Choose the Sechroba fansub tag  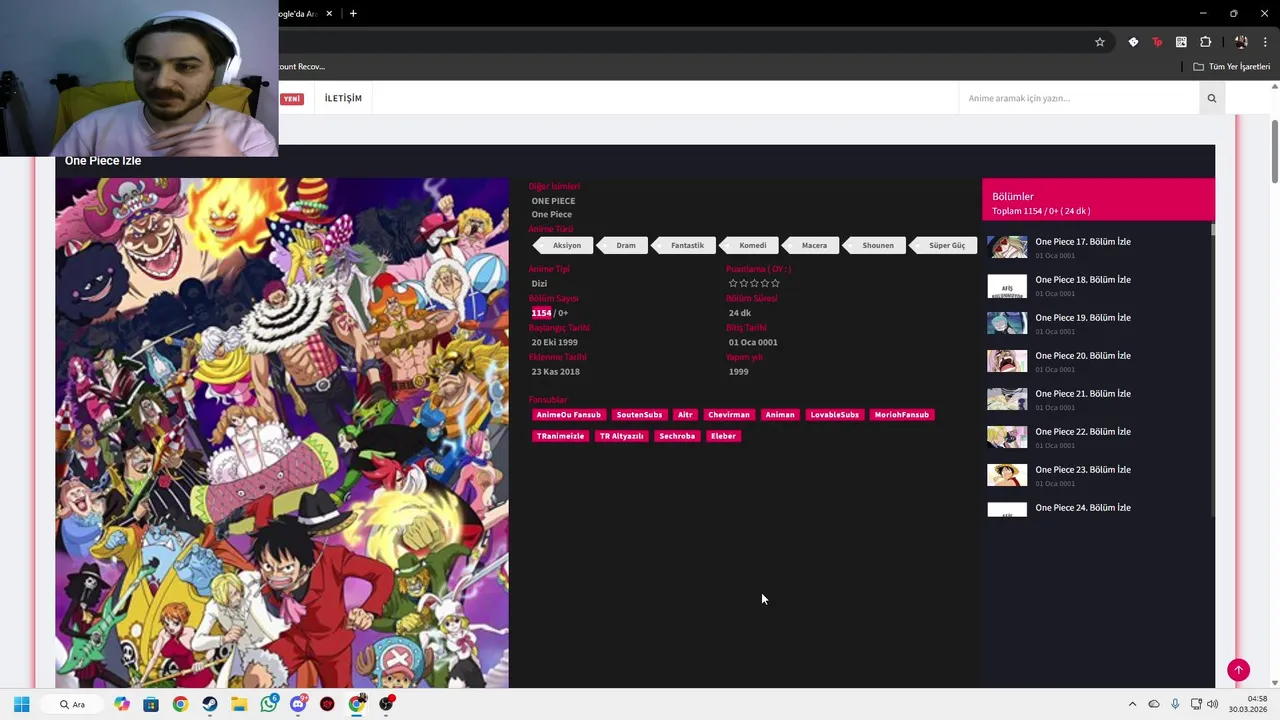pyautogui.click(x=677, y=436)
